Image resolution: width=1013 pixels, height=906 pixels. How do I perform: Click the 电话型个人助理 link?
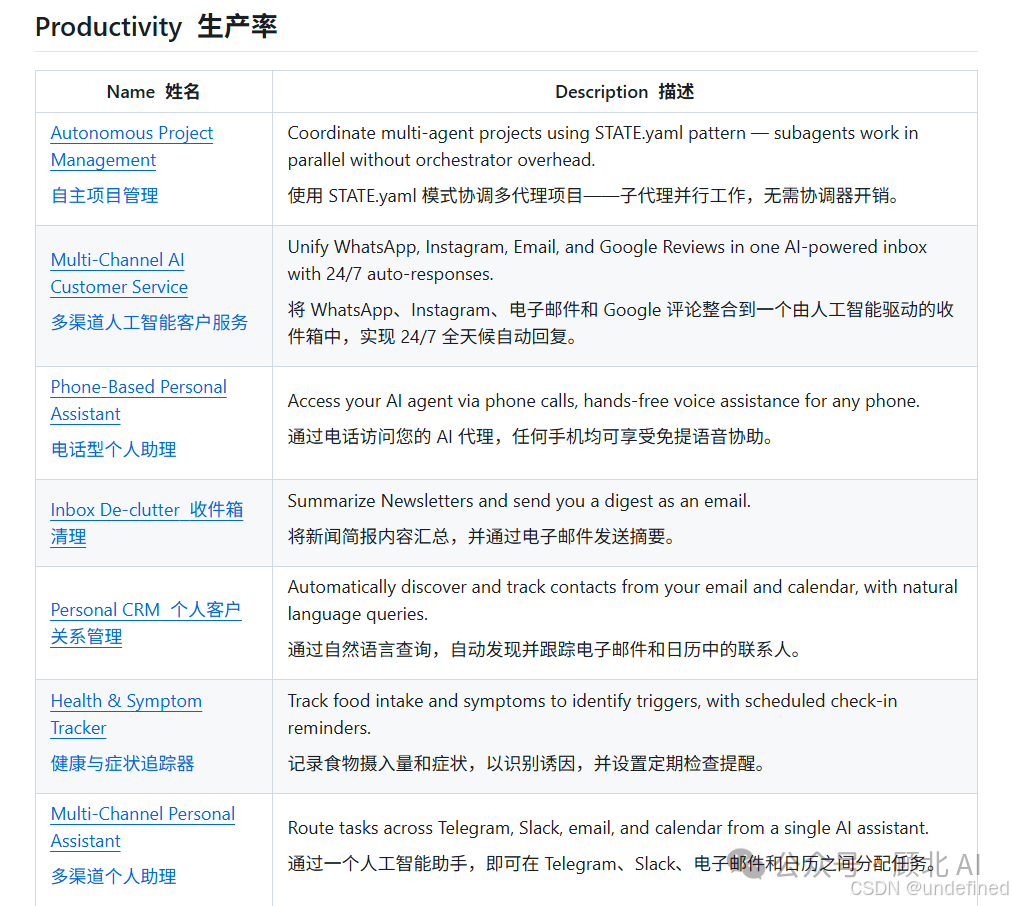pos(113,449)
